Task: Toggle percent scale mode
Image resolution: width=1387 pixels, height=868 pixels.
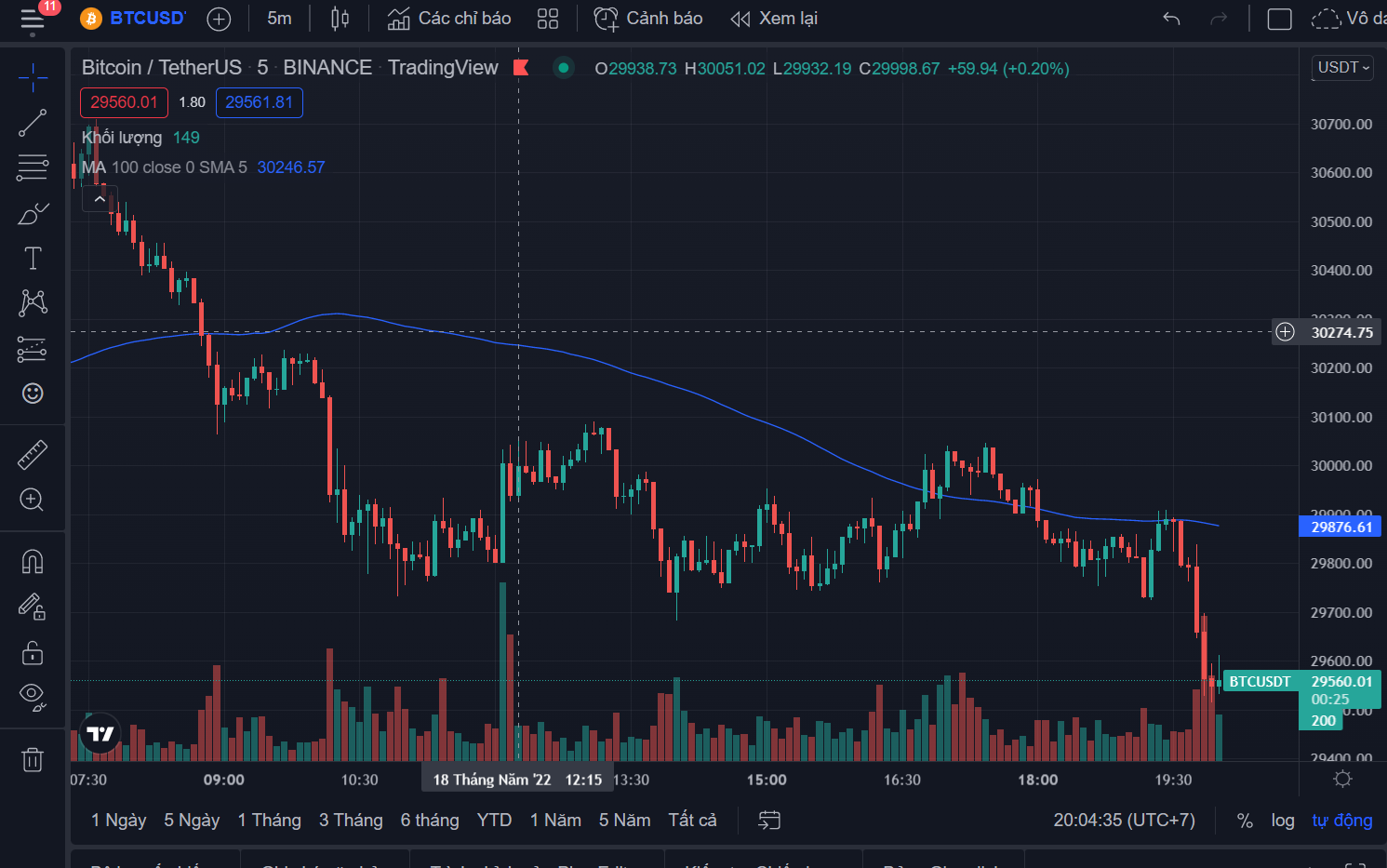Action: [x=1245, y=821]
